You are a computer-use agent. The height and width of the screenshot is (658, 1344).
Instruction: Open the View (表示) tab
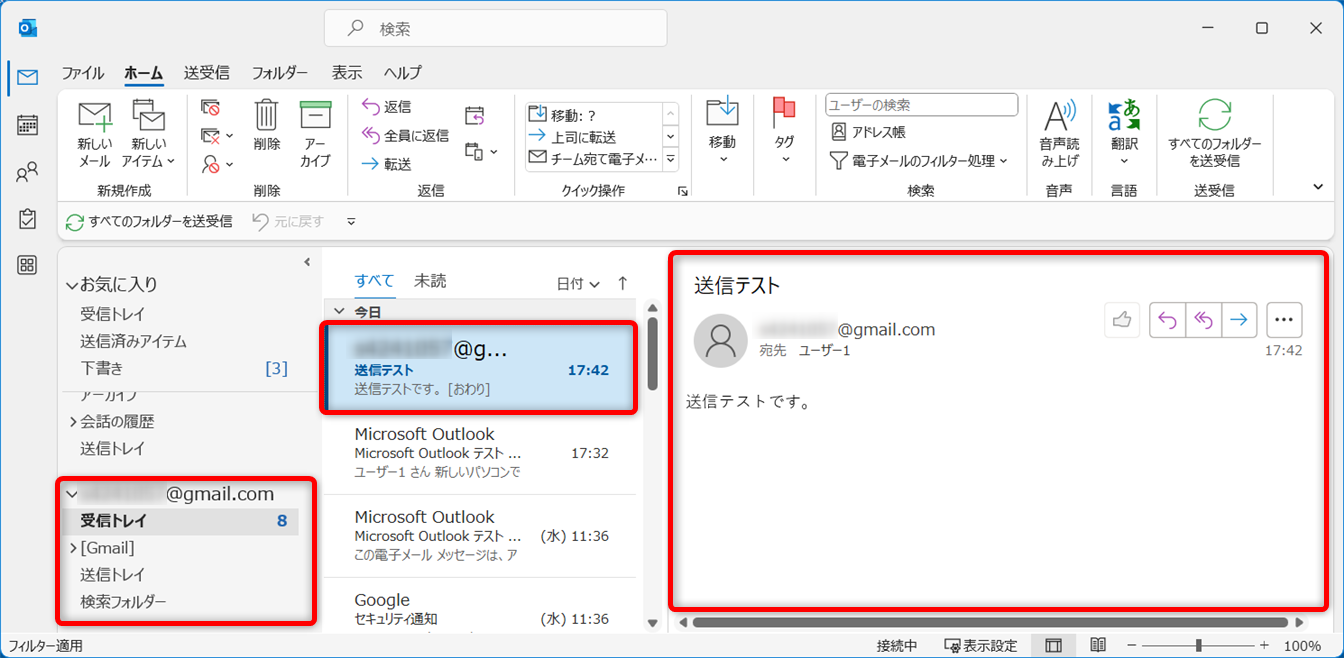pos(346,73)
